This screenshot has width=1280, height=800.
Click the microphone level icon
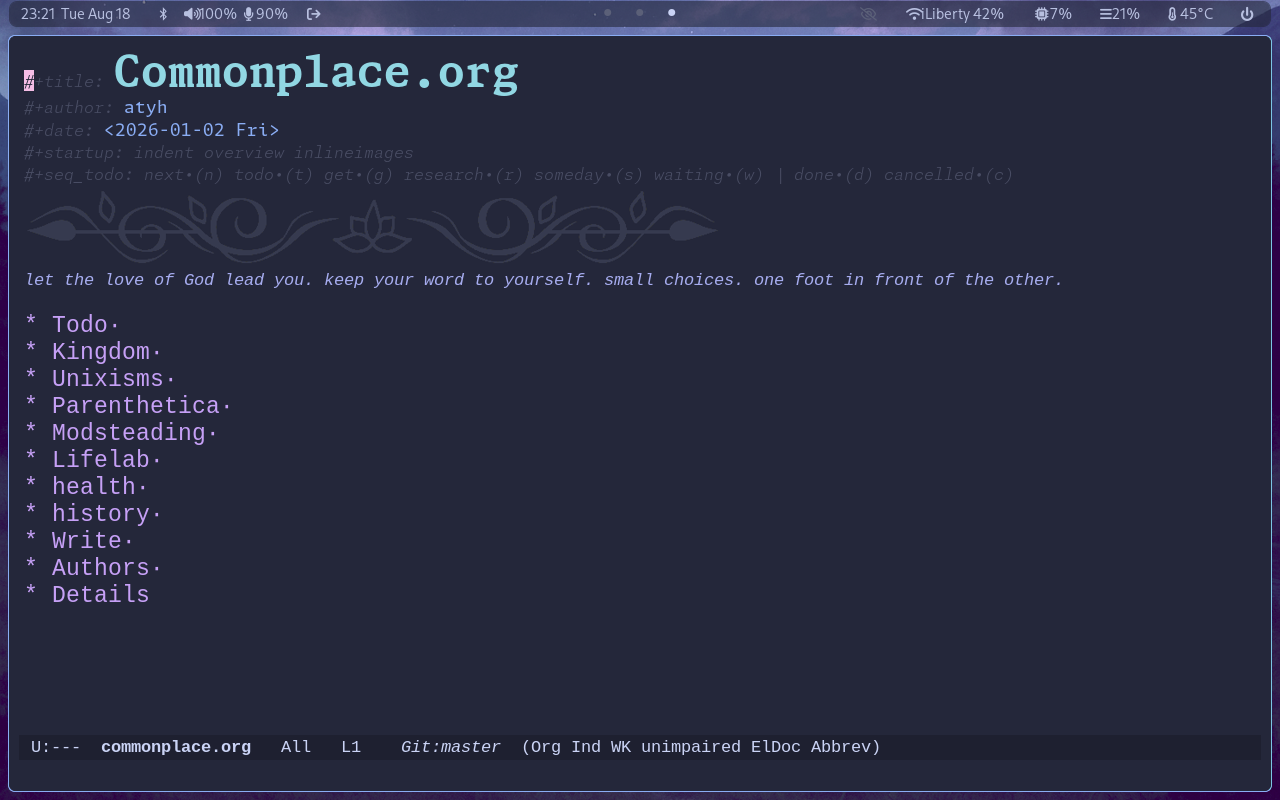[x=248, y=14]
